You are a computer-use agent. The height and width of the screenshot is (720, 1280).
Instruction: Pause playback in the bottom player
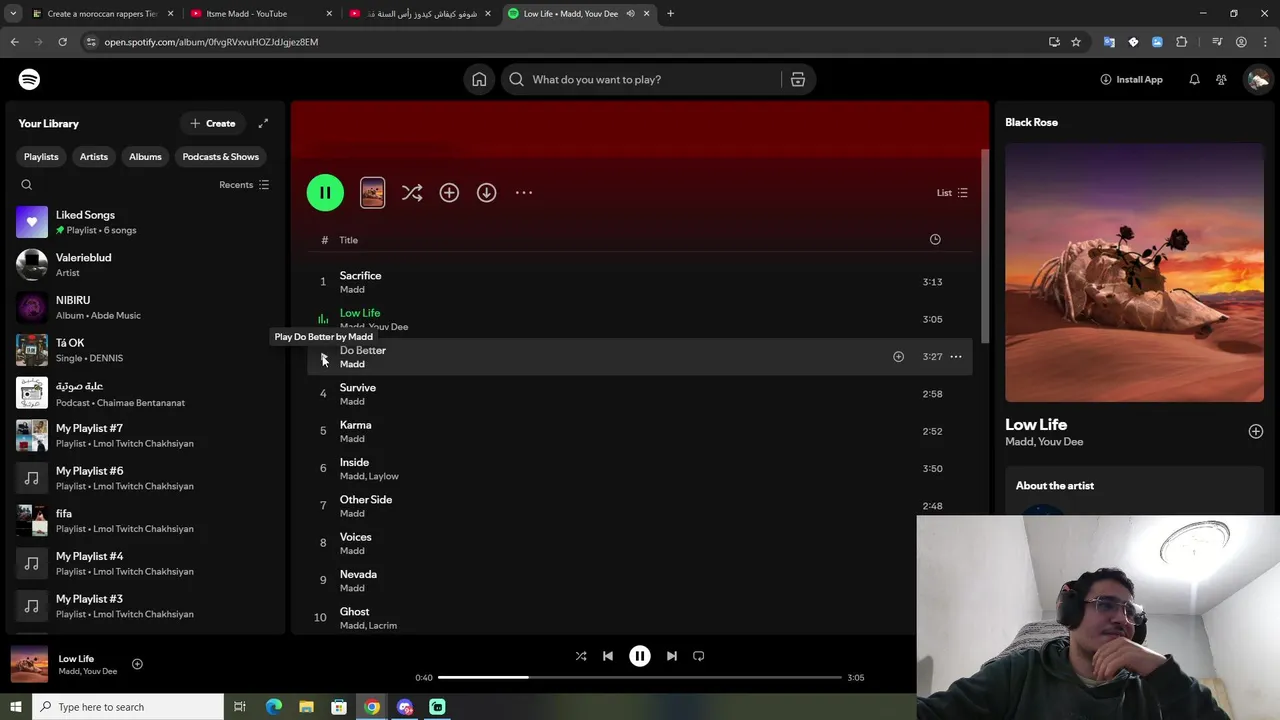[x=640, y=656]
